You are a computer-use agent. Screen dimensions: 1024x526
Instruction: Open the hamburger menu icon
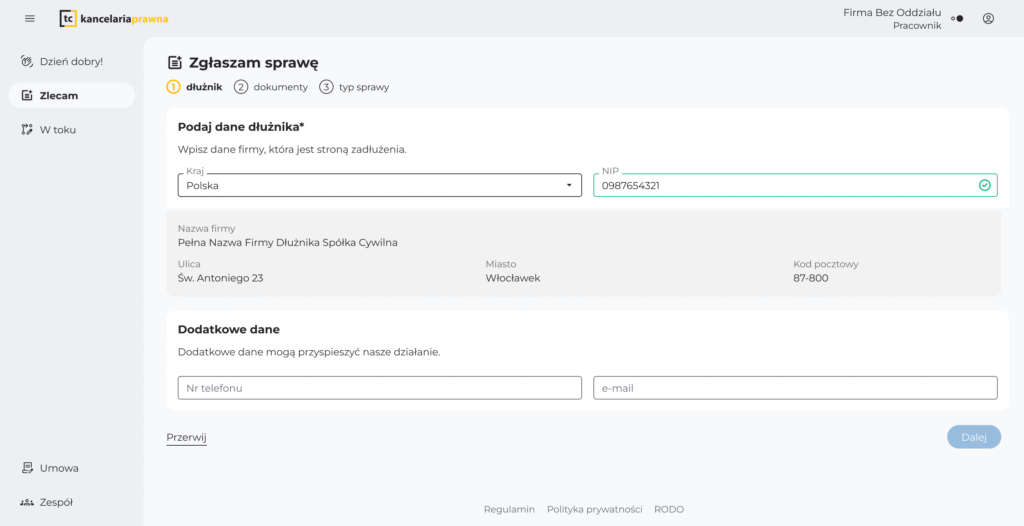tap(29, 18)
